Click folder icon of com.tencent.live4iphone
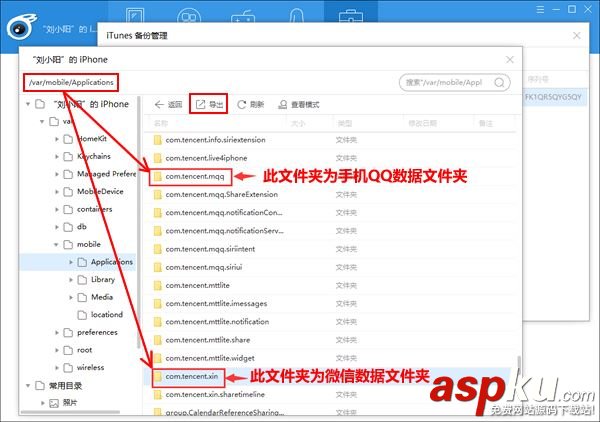 tap(157, 158)
